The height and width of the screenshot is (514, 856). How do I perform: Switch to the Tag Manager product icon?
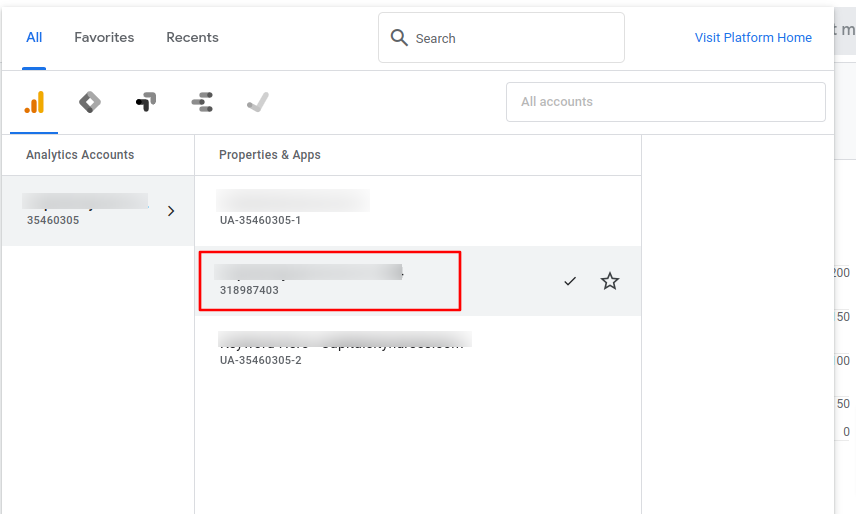coord(90,102)
